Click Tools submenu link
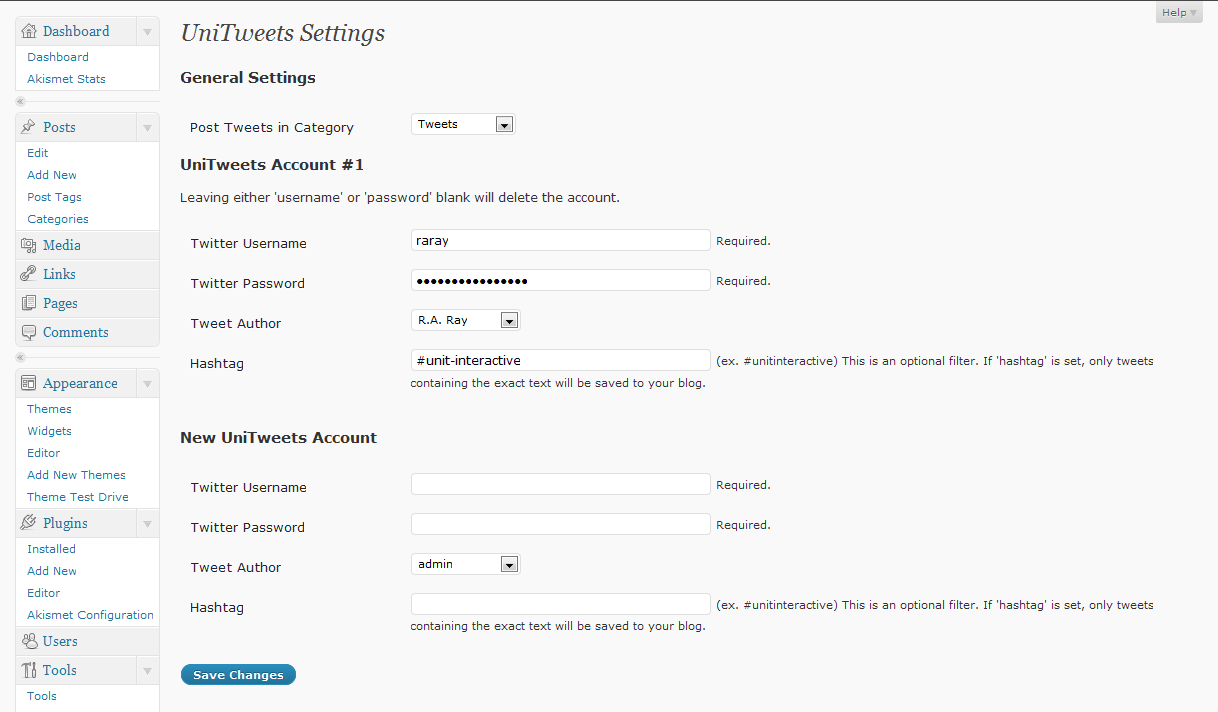The height and width of the screenshot is (712, 1218). pos(42,696)
